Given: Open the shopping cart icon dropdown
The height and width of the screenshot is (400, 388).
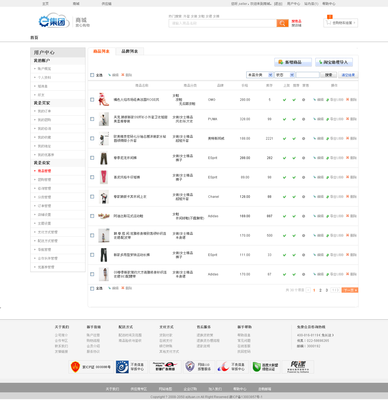Looking at the screenshot, I should (340, 23).
